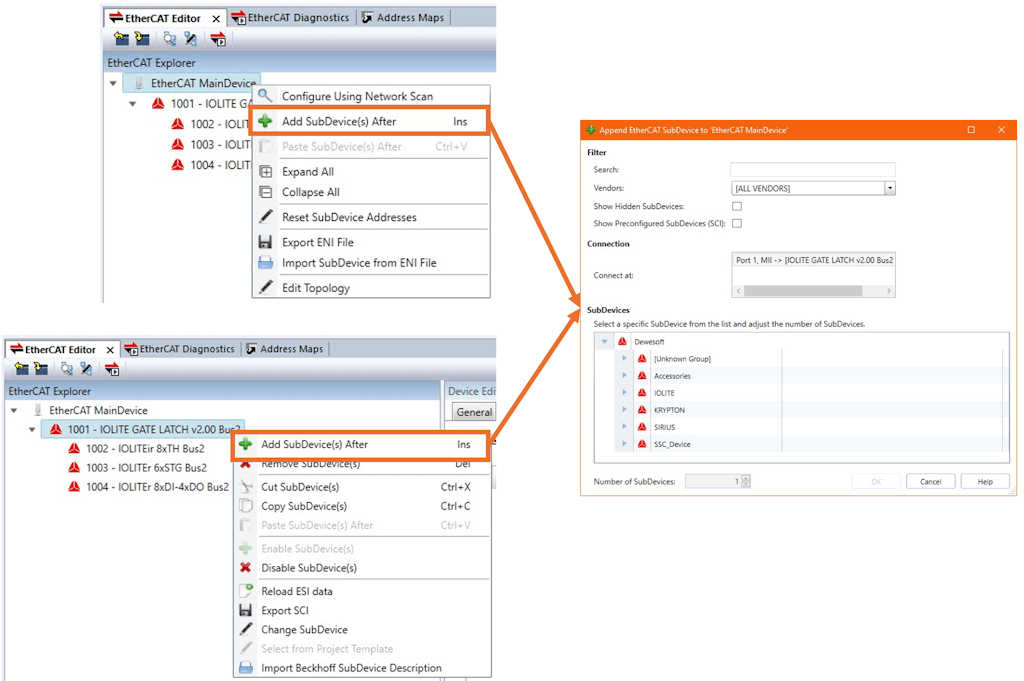Viewport: 1024px width, 681px height.
Task: Expand the [Unknown Group] node
Action: point(624,358)
